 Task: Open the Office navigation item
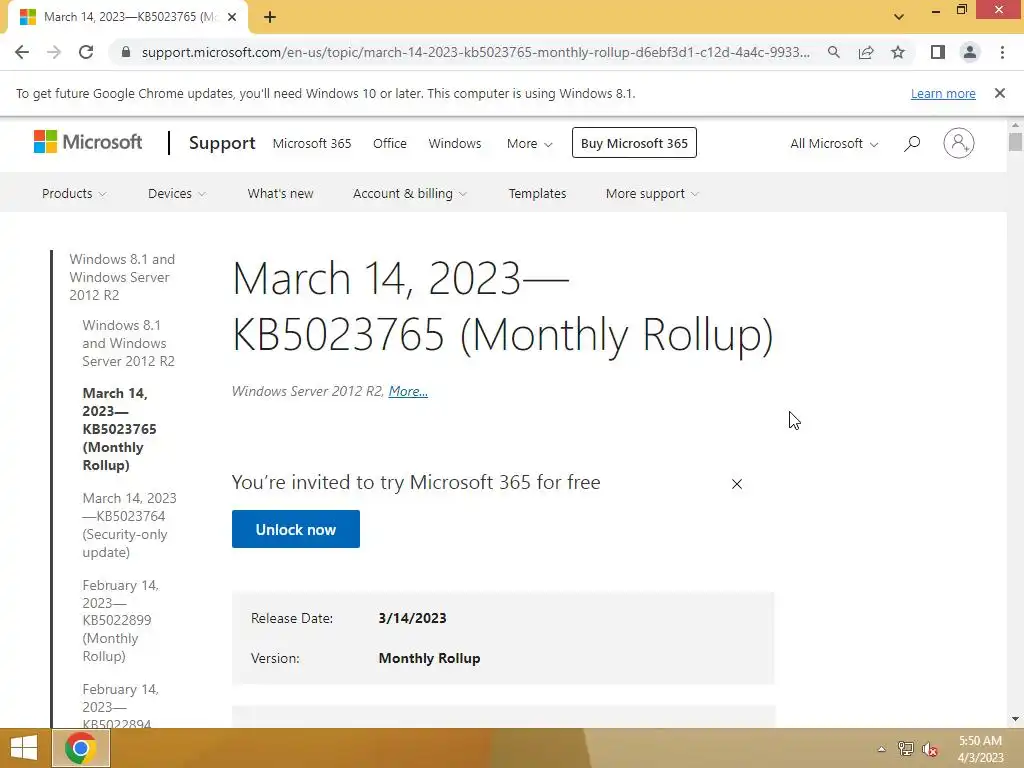(390, 143)
